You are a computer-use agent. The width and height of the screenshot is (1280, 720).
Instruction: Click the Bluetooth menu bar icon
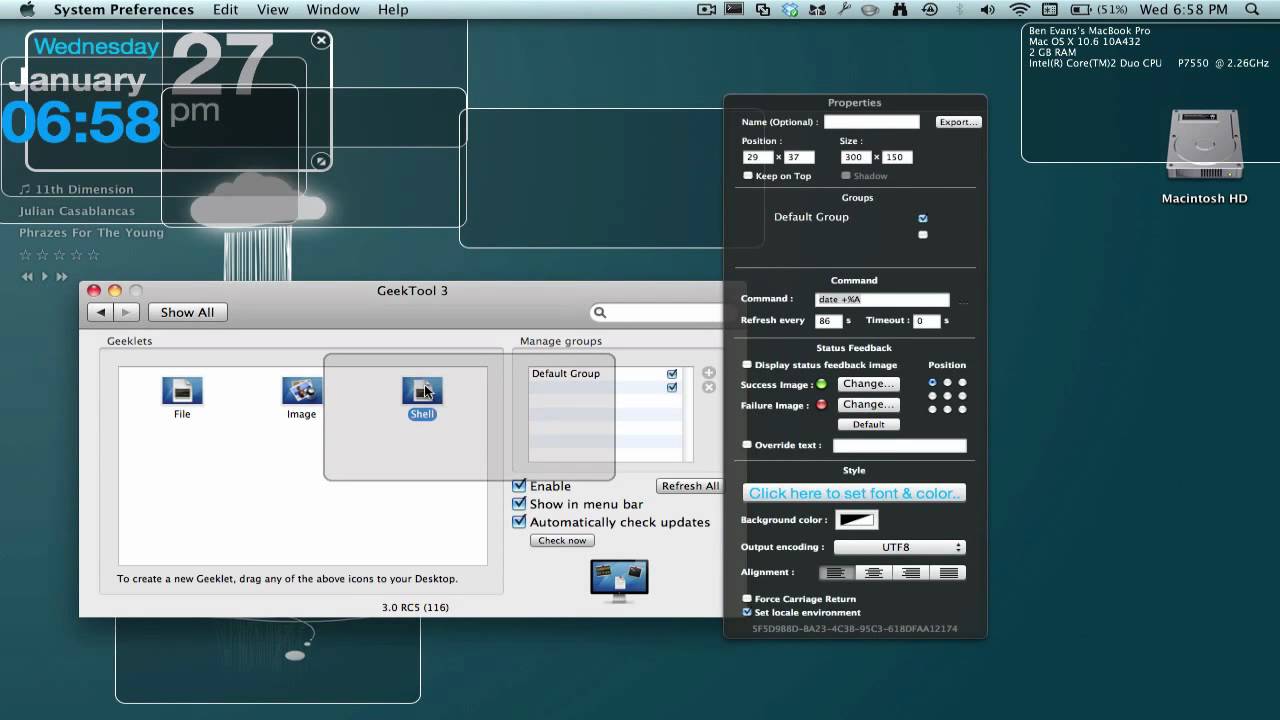click(959, 9)
